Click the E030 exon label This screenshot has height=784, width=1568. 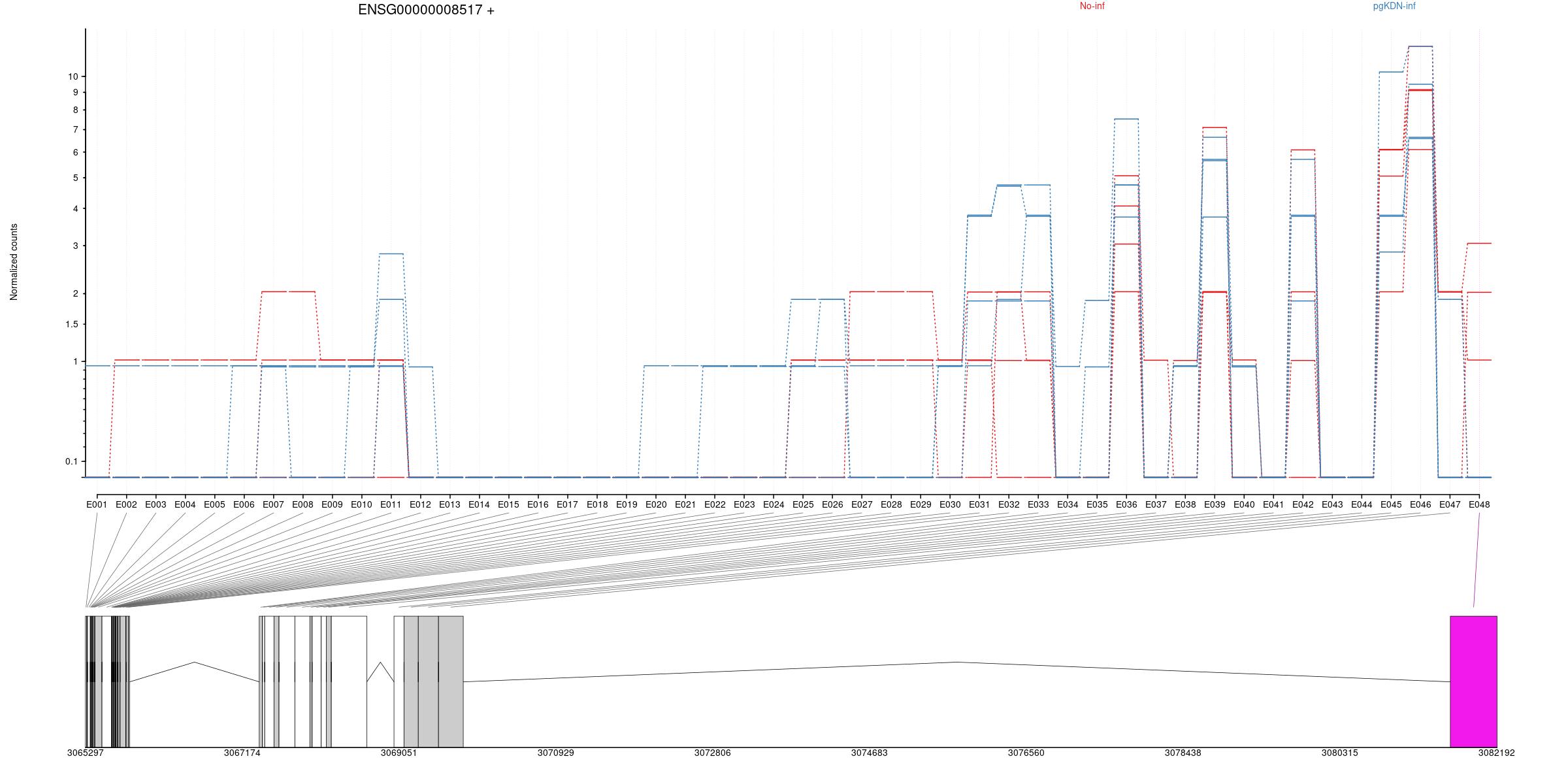950,504
